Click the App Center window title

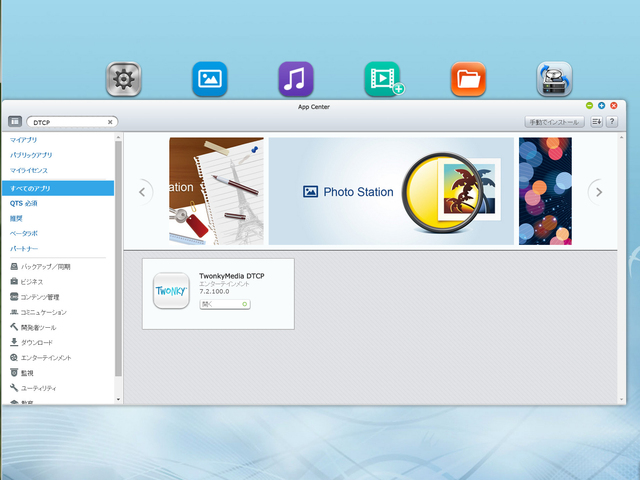pos(313,107)
